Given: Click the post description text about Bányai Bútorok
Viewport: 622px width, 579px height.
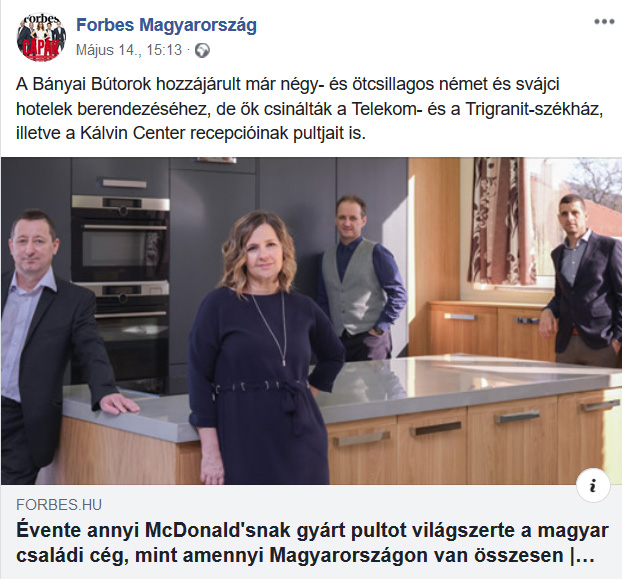Looking at the screenshot, I should pyautogui.click(x=309, y=109).
